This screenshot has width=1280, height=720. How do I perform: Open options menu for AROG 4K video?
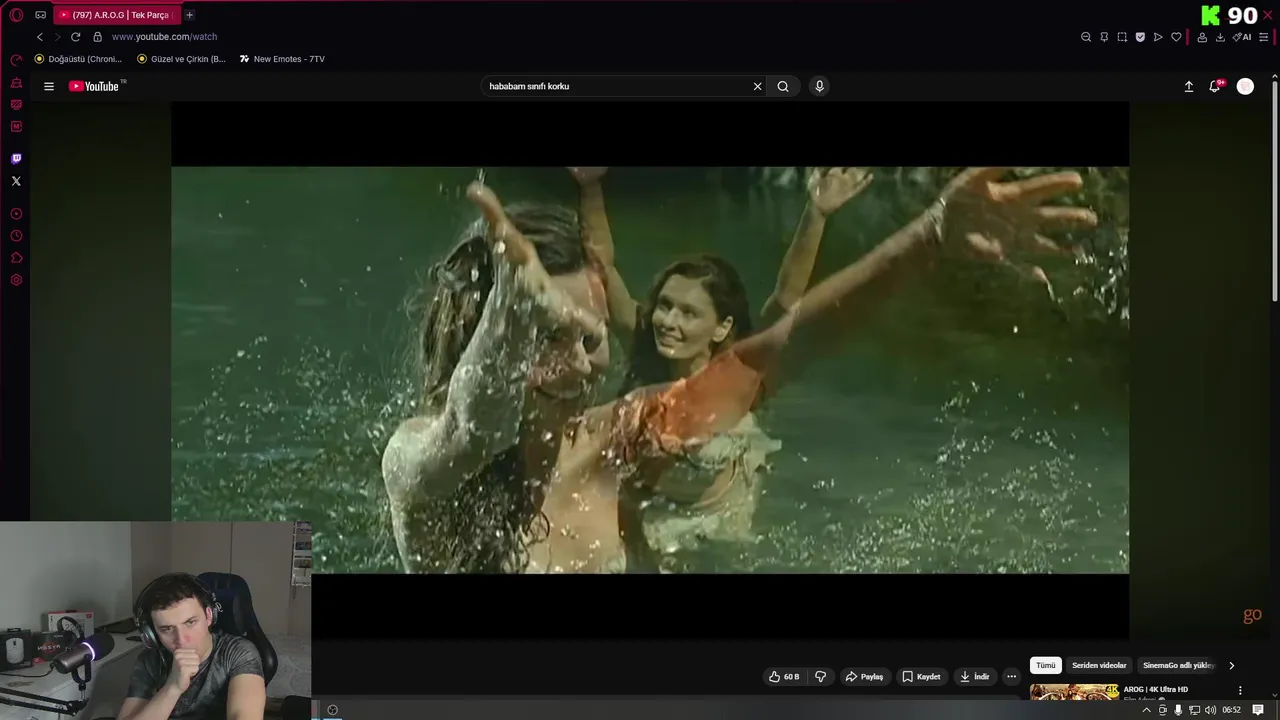tap(1240, 690)
